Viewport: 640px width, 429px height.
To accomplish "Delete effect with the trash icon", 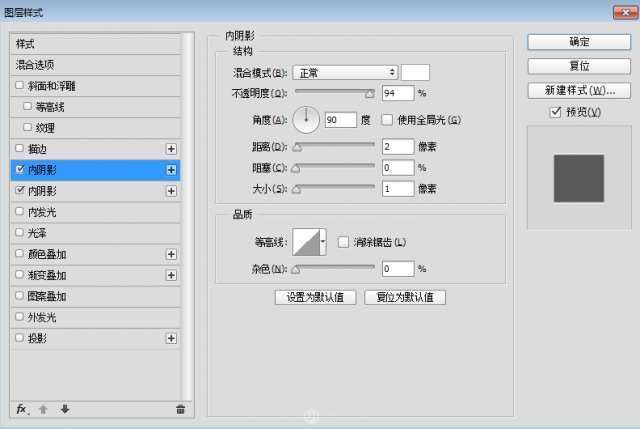I will (x=180, y=409).
